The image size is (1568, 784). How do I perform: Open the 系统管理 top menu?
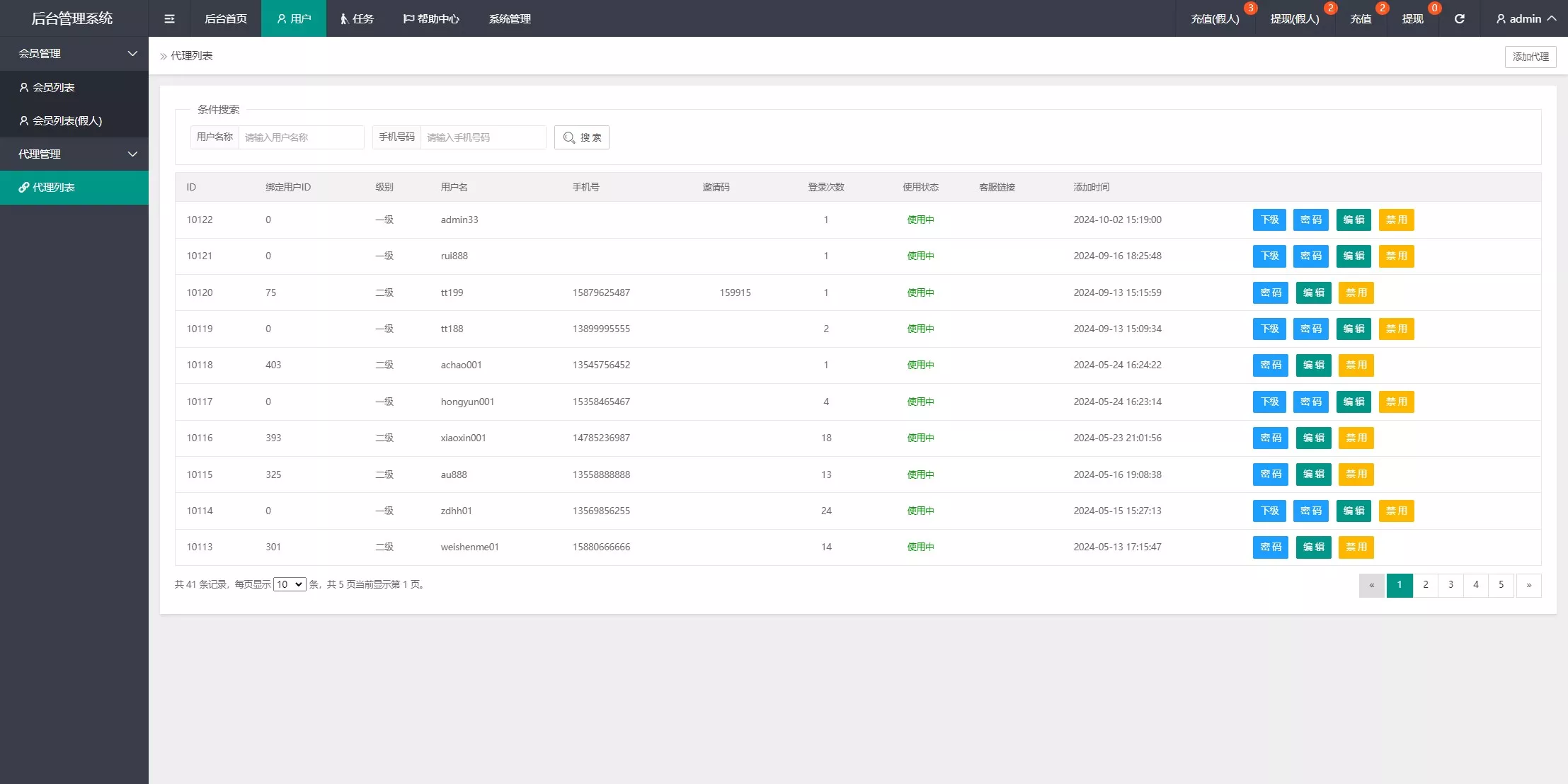(510, 18)
